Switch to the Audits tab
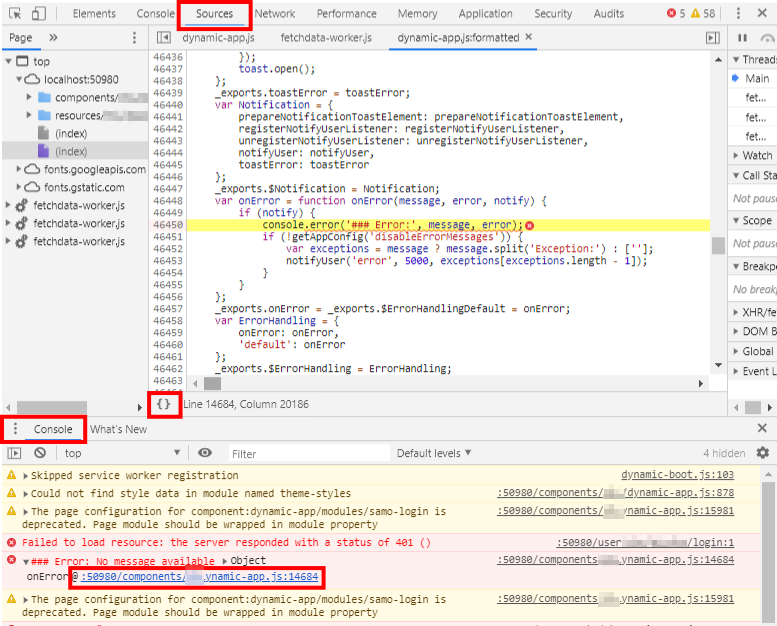Image resolution: width=777 pixels, height=626 pixels. point(609,13)
